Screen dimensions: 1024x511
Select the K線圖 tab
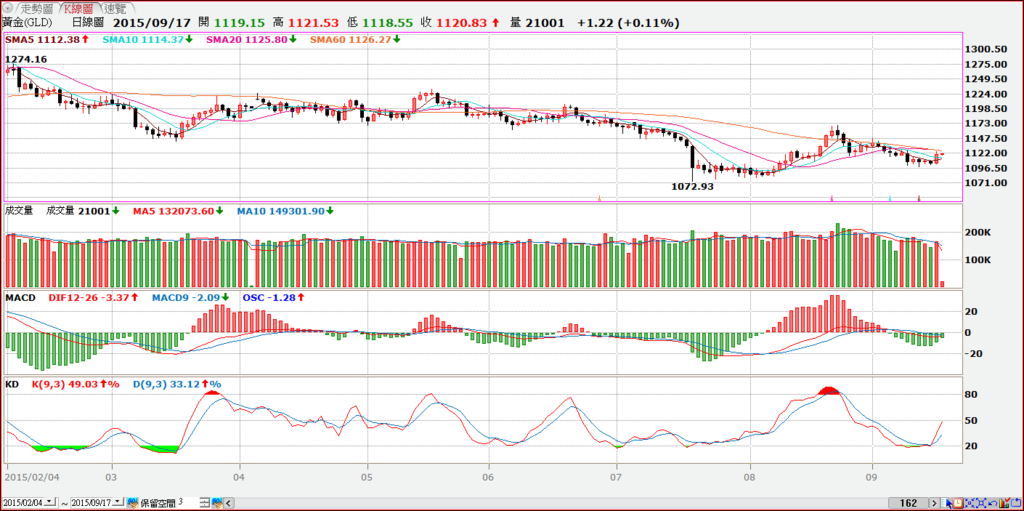tap(79, 8)
